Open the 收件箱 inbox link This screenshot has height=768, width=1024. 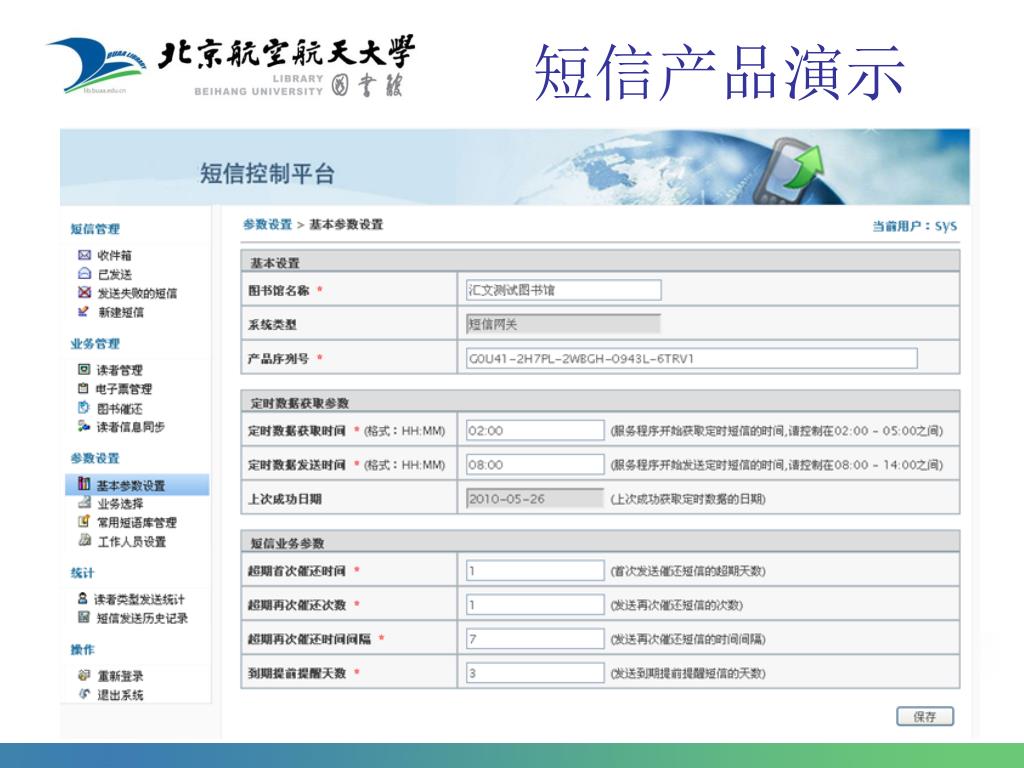click(114, 255)
